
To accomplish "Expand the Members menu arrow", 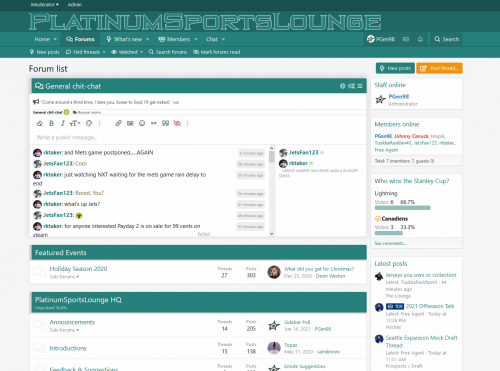I will click(196, 39).
